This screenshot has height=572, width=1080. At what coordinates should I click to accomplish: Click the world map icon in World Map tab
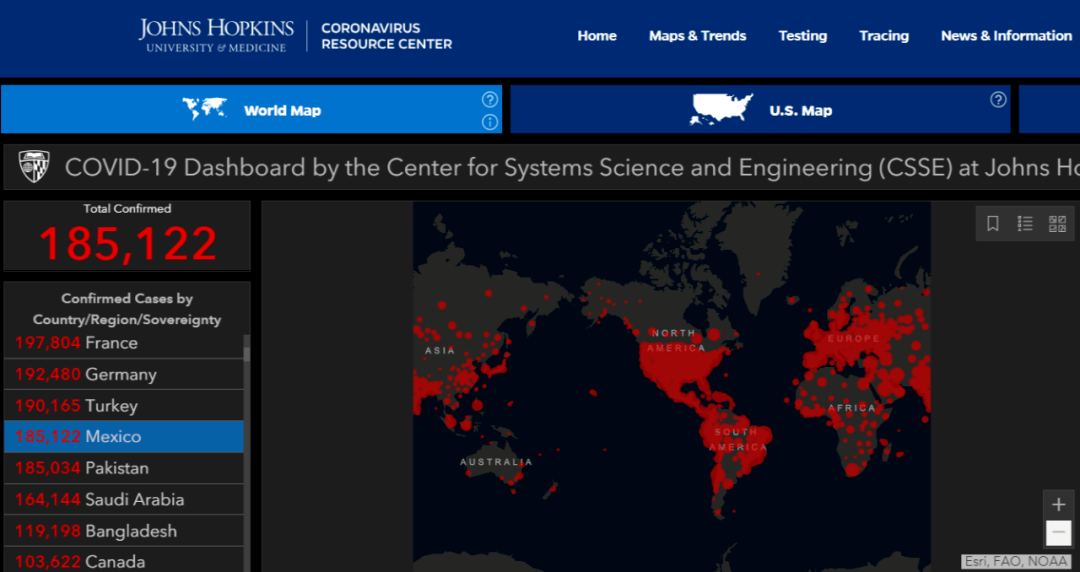[x=205, y=108]
